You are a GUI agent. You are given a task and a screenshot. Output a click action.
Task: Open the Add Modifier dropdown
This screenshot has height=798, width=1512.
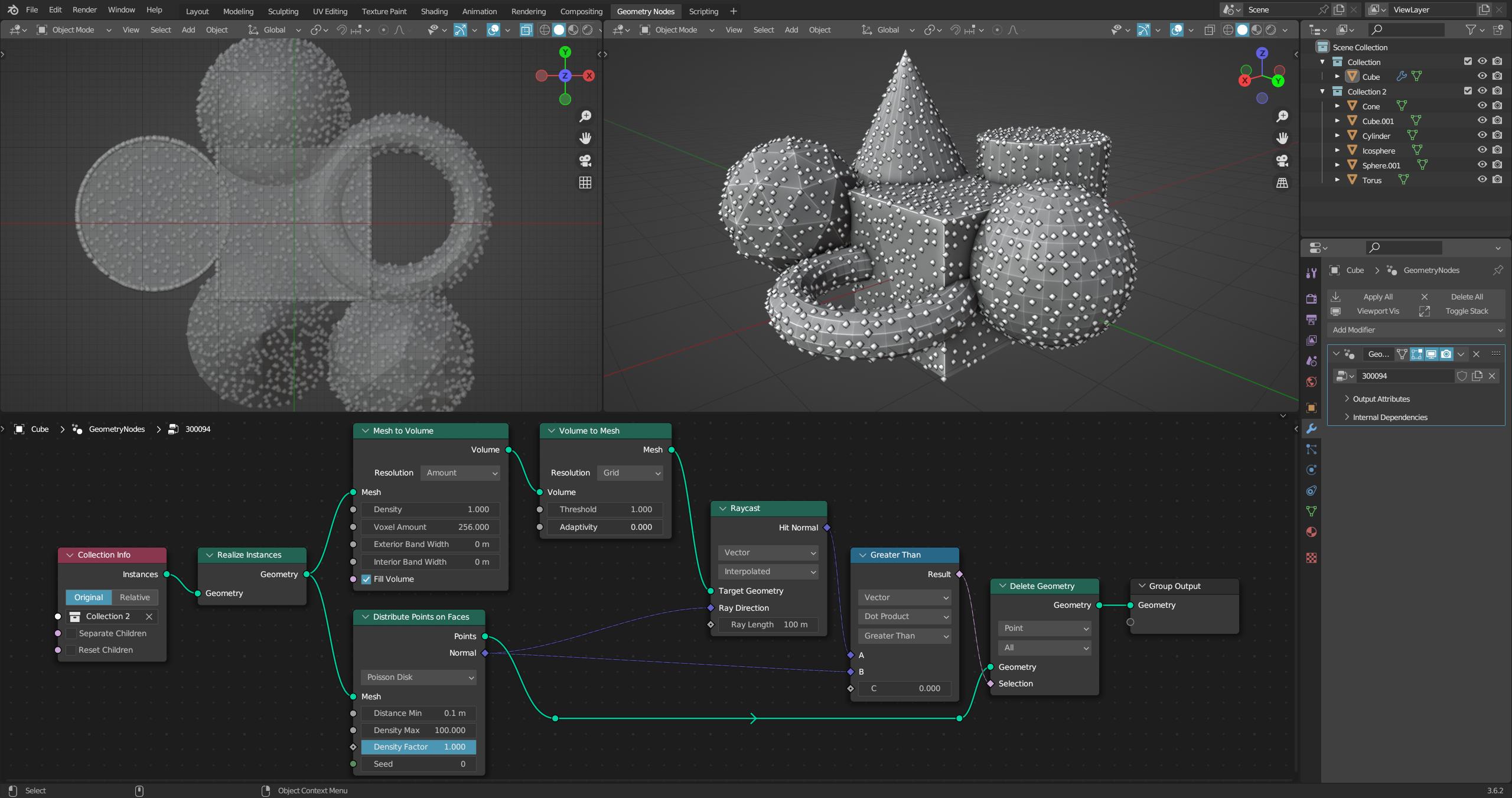[x=1416, y=330]
